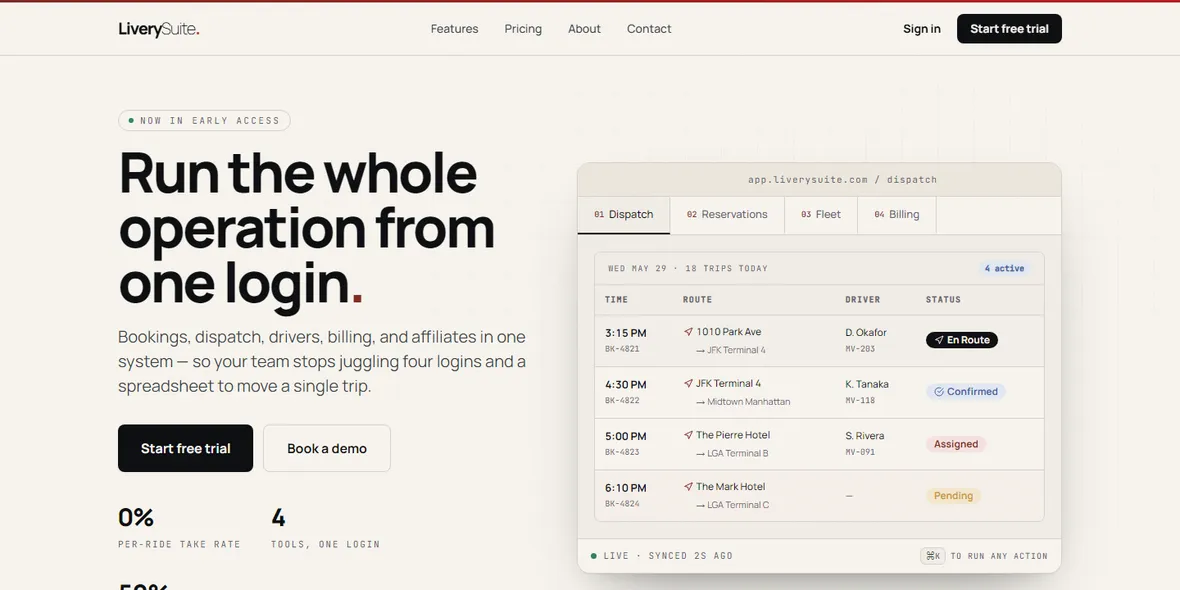Click the arrow icon beside The Pierre Hotel
The image size is (1180, 590).
(x=688, y=435)
